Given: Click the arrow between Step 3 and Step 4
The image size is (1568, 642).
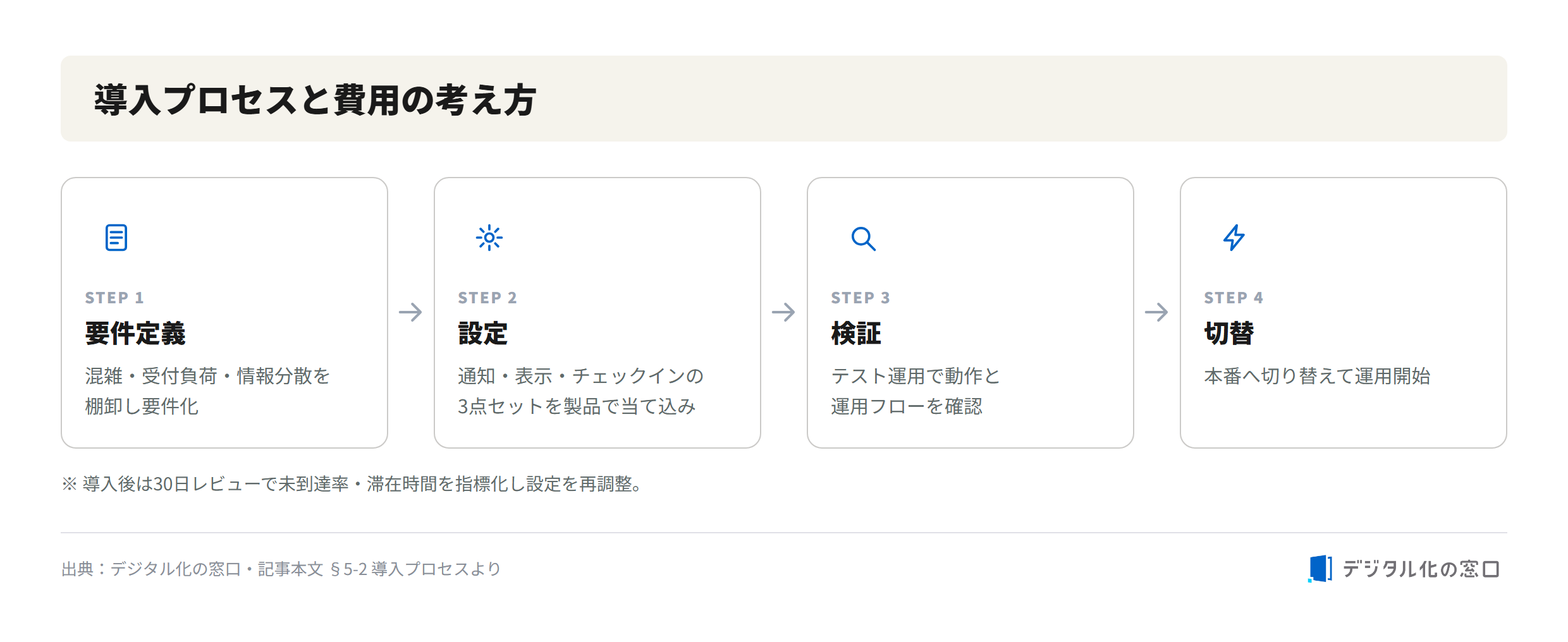Looking at the screenshot, I should point(1156,312).
